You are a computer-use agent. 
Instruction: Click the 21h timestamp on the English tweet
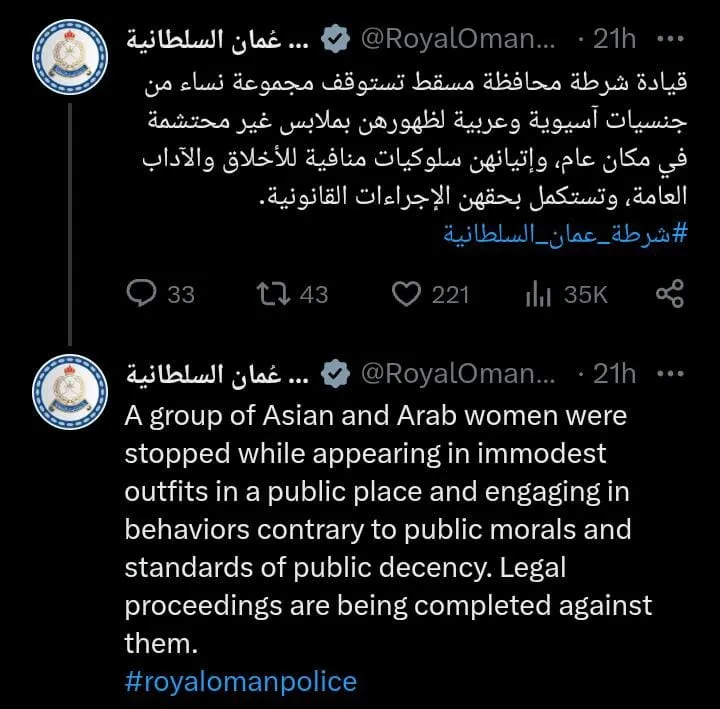614,374
